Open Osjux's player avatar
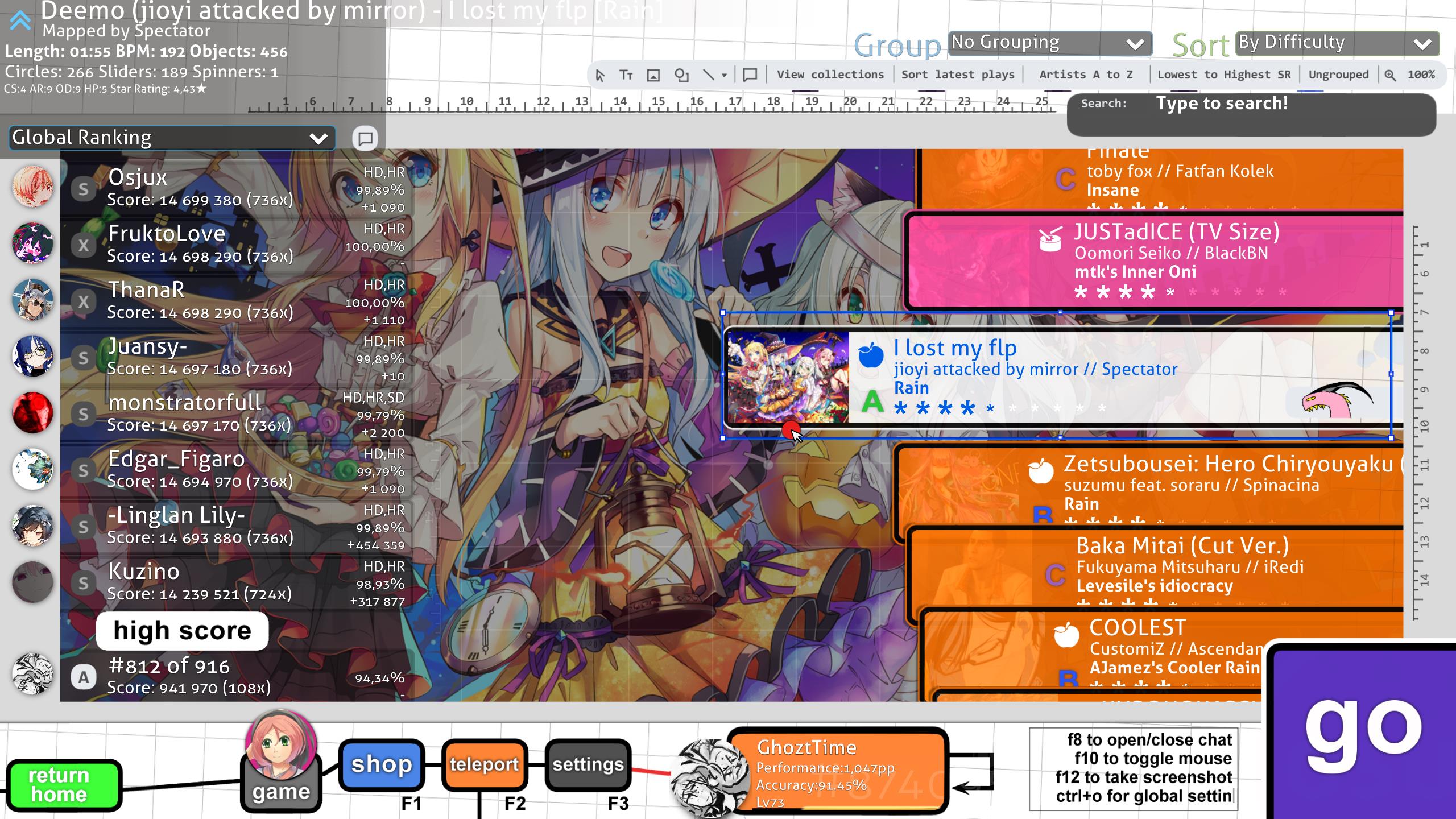Screen dimensions: 1456x819 point(33,187)
